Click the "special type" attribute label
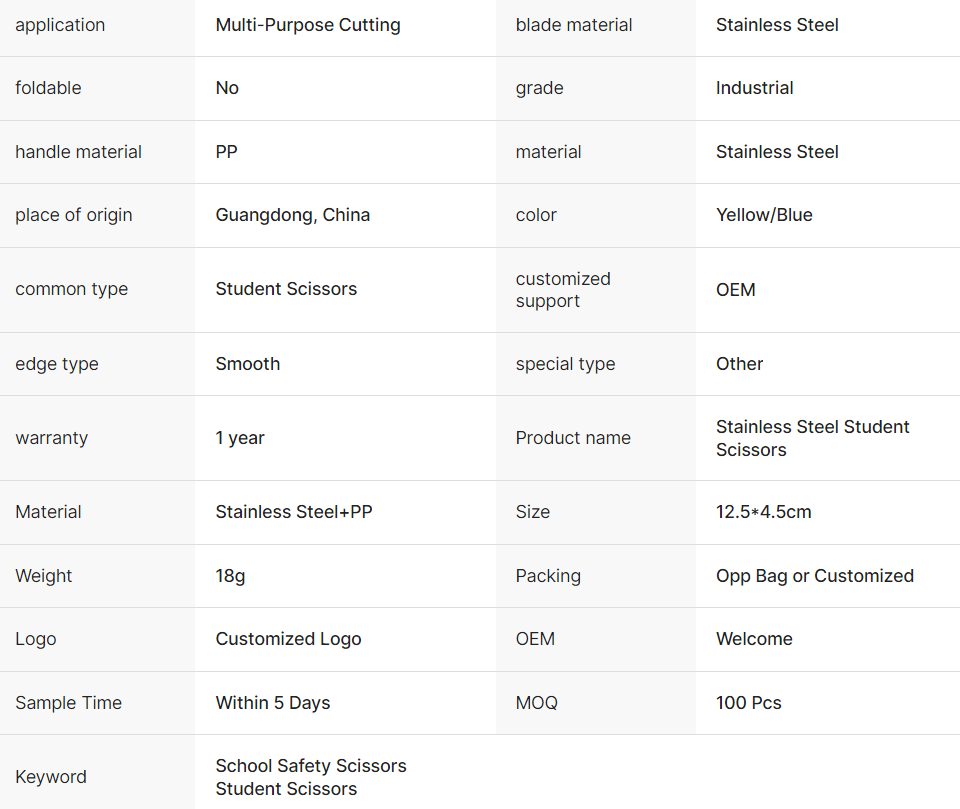The width and height of the screenshot is (960, 809). click(x=565, y=364)
